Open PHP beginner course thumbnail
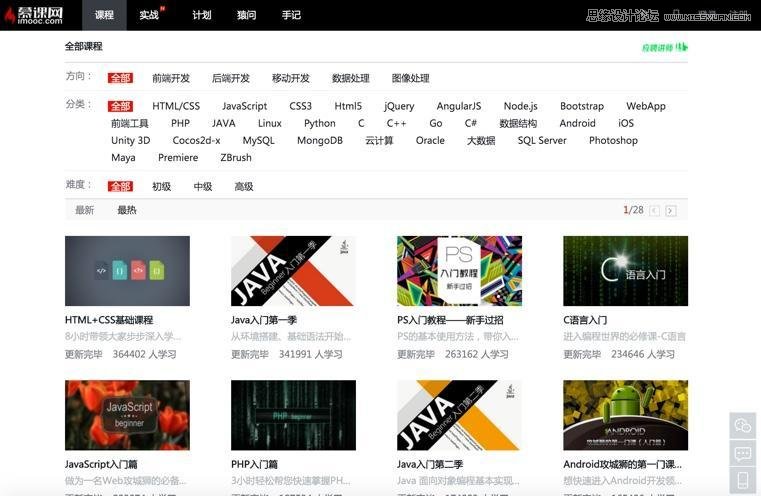The height and width of the screenshot is (496, 761). point(293,415)
